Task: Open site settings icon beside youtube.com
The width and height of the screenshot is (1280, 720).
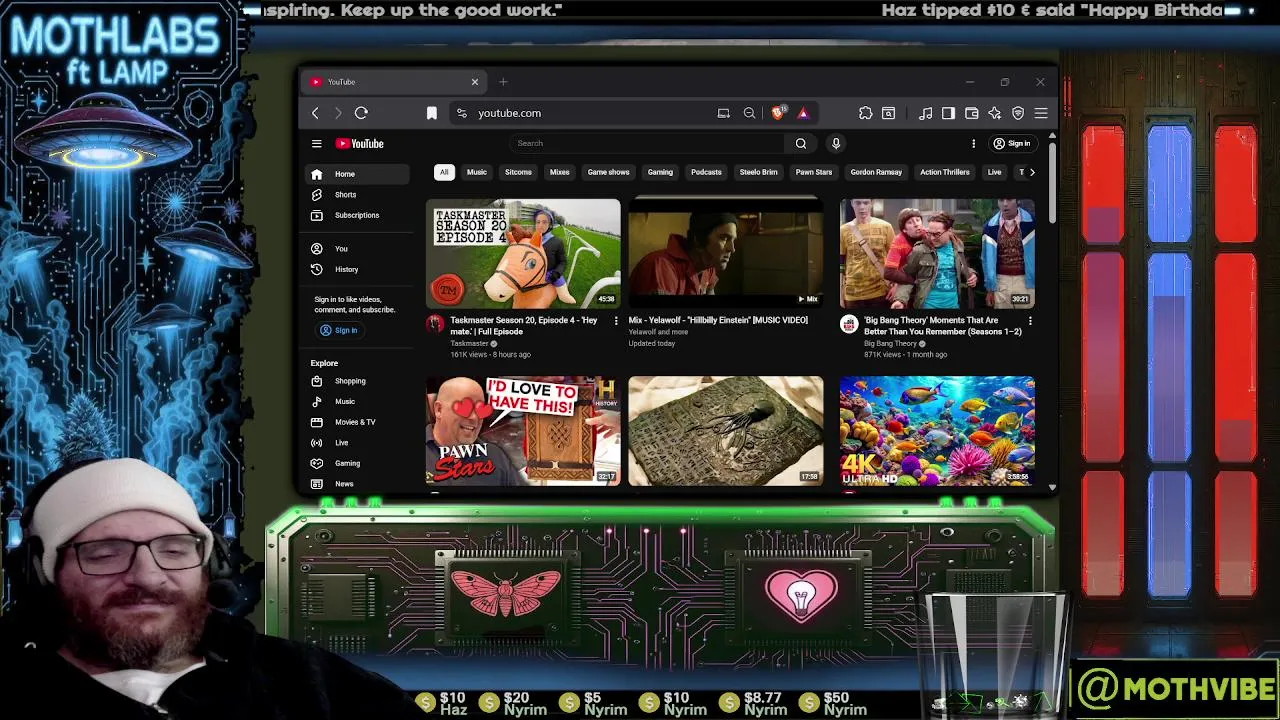Action: coord(461,113)
